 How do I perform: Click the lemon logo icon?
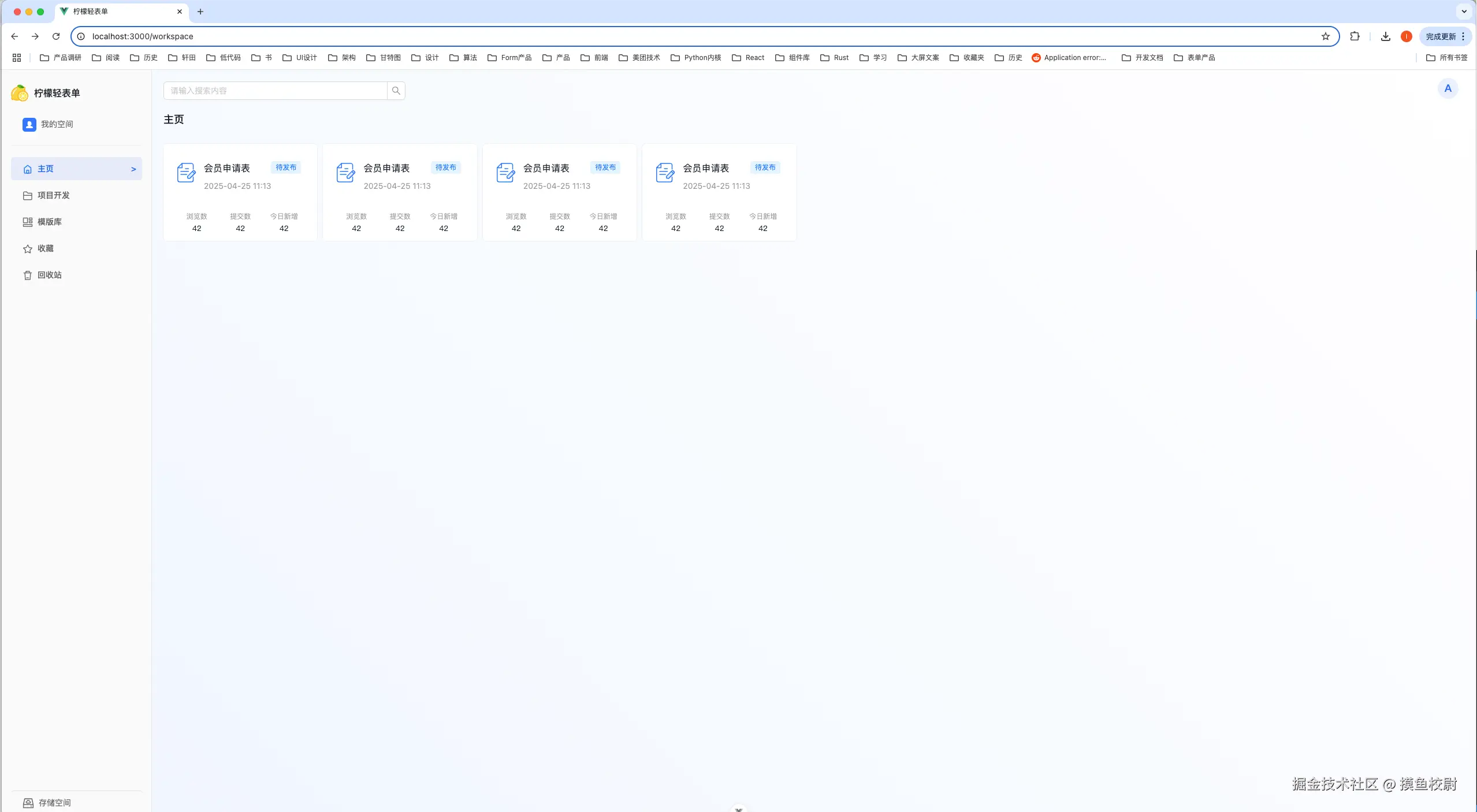20,93
